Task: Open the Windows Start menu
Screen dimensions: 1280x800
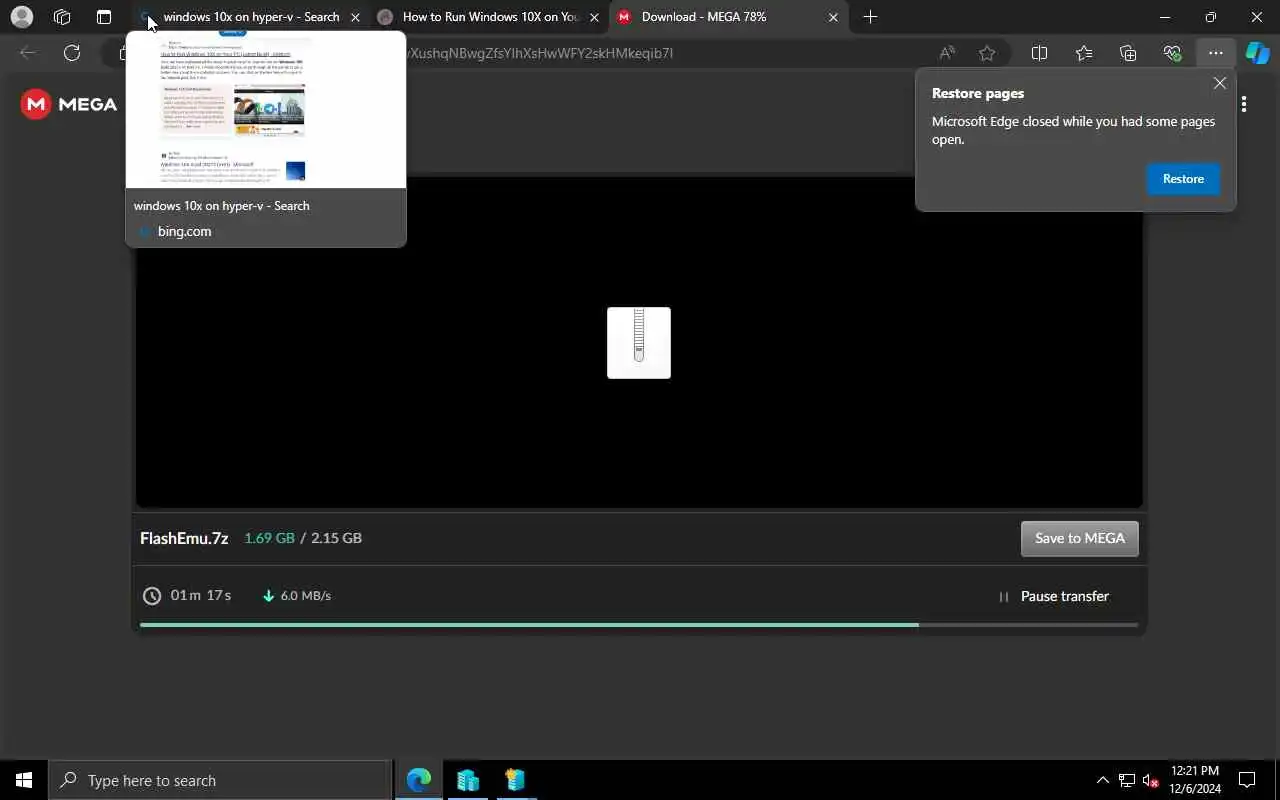Action: pos(24,780)
